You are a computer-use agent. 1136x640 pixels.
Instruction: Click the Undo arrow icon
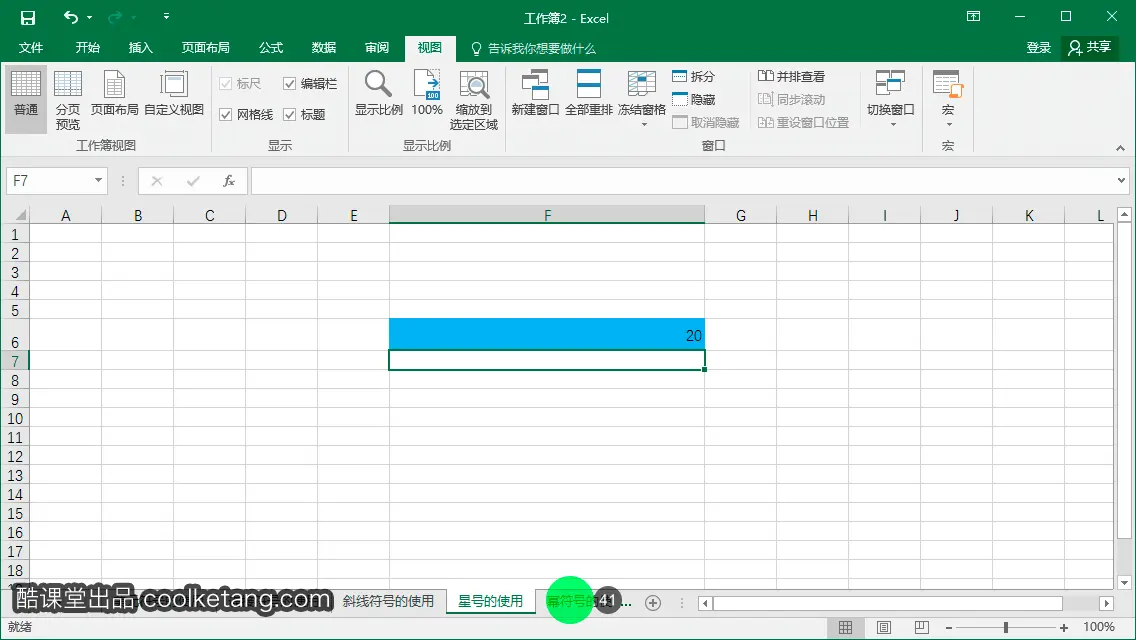[70, 17]
